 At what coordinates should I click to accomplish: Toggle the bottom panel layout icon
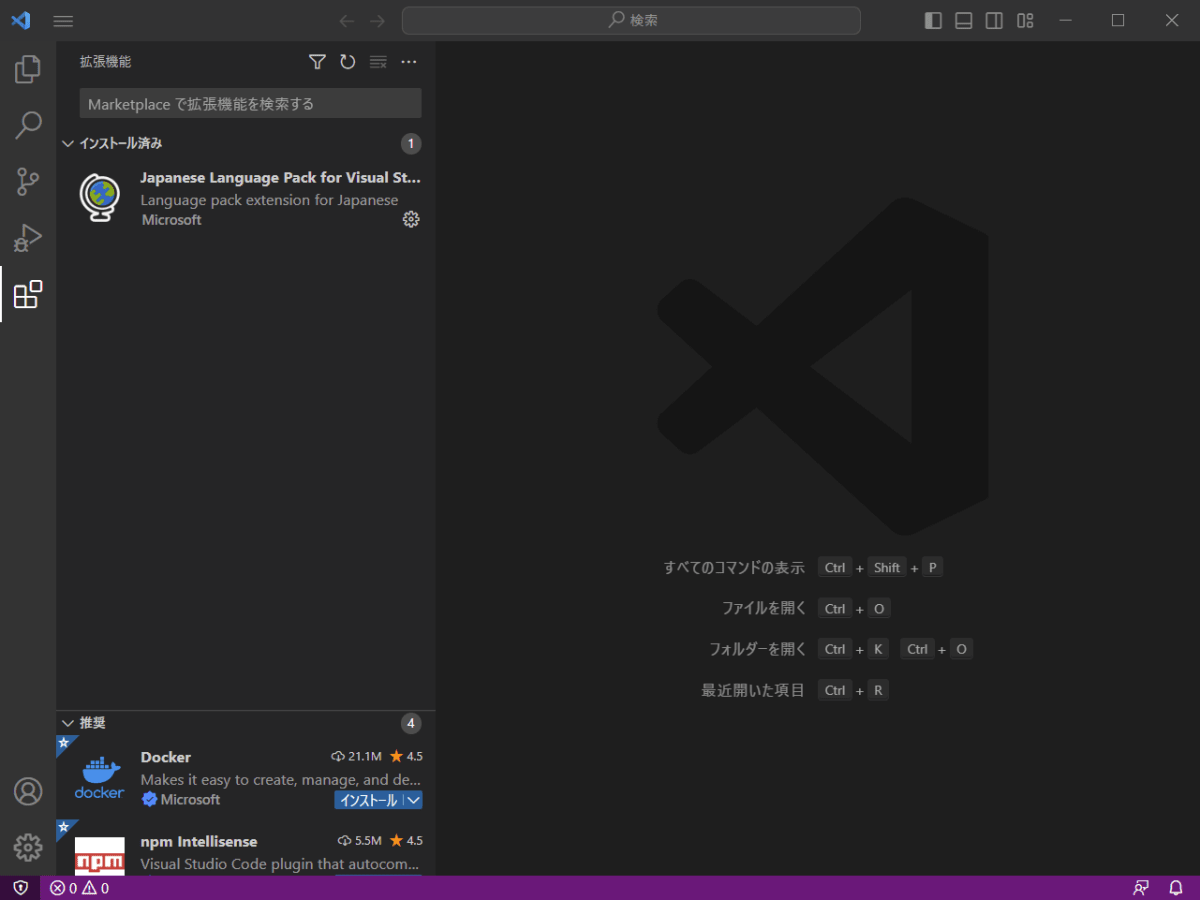964,20
